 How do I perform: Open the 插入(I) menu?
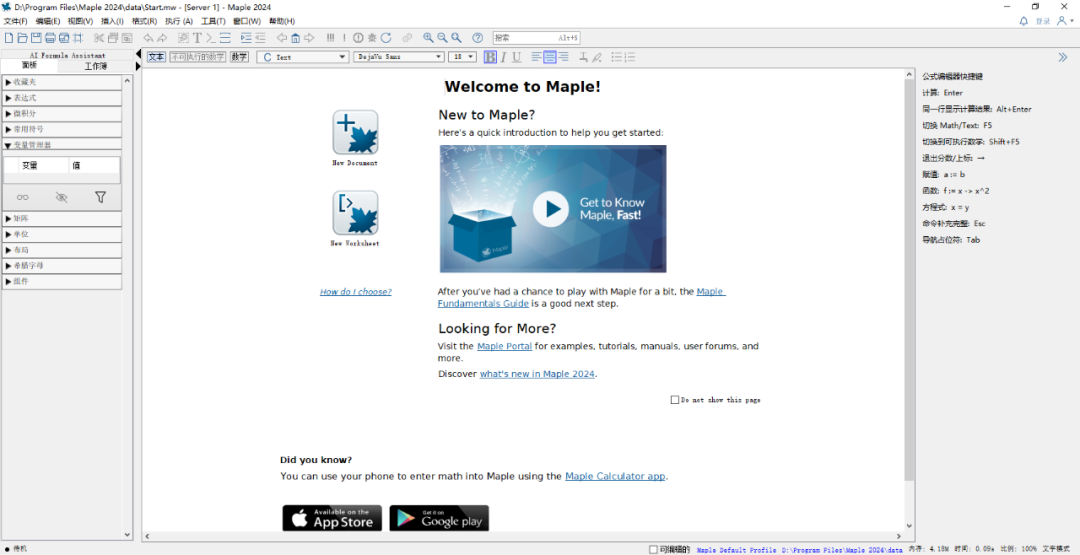112,21
